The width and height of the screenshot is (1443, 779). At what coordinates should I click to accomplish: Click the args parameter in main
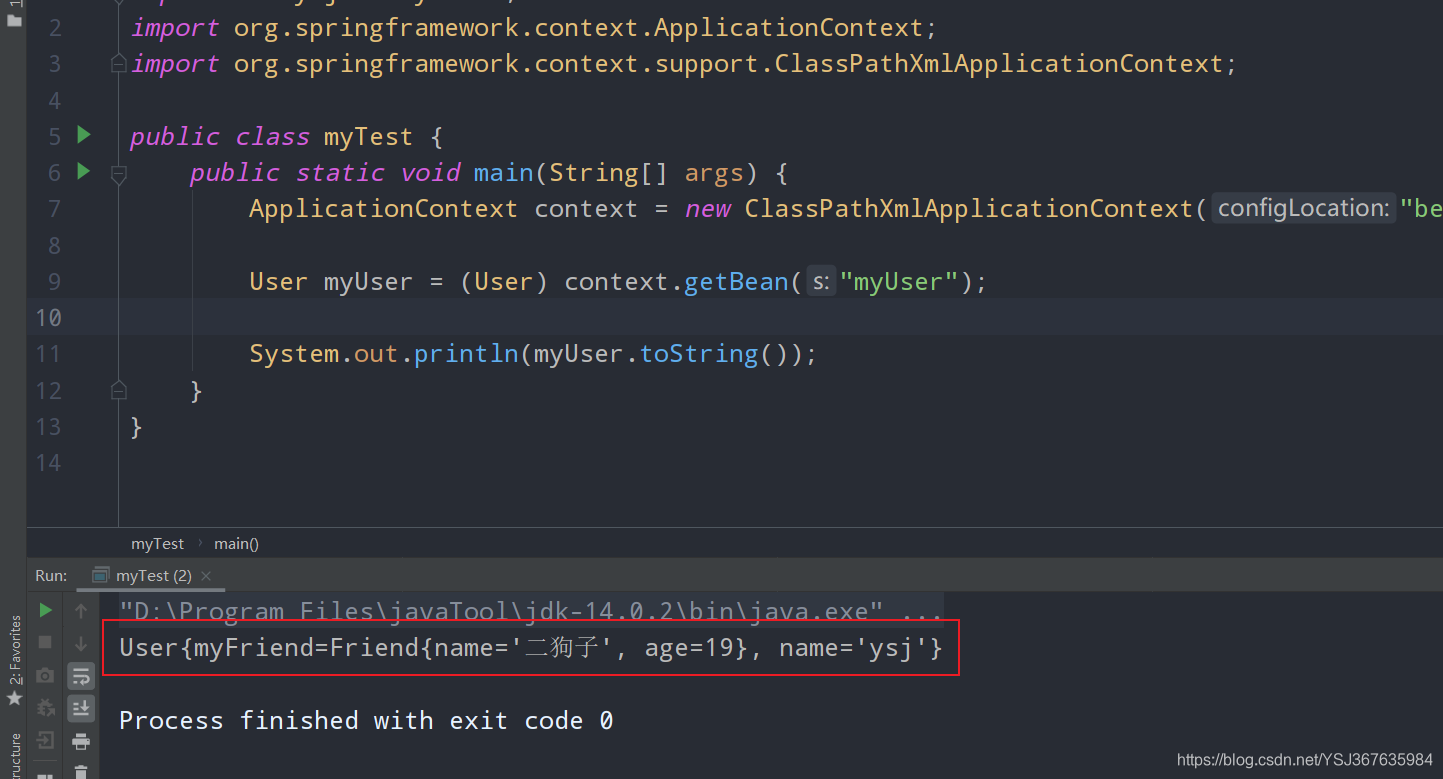click(714, 174)
